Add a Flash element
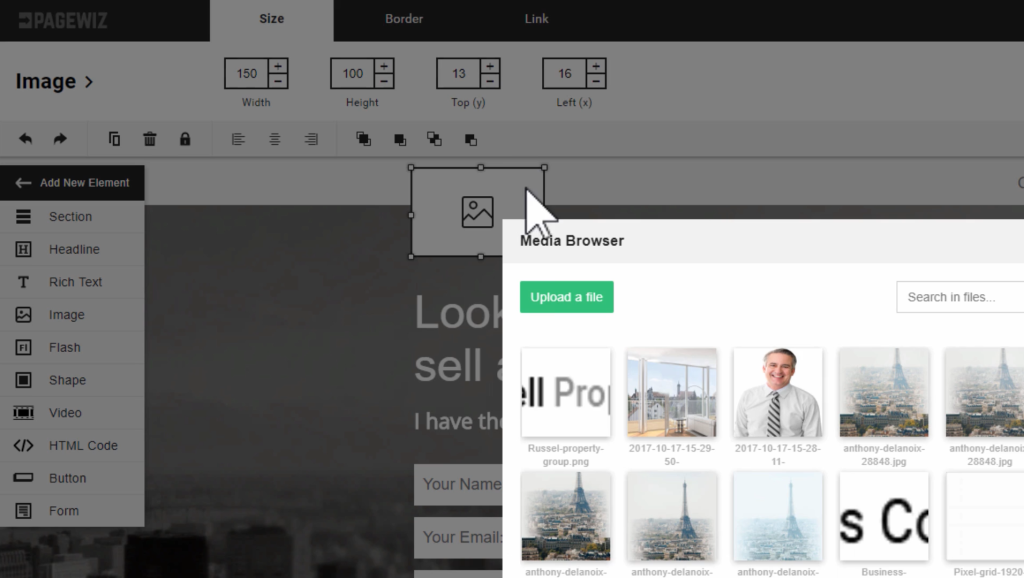 (72, 347)
